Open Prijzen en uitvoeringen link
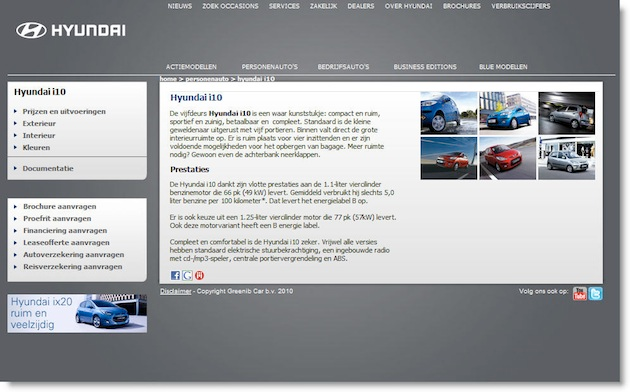This screenshot has width=630, height=392. tap(64, 111)
